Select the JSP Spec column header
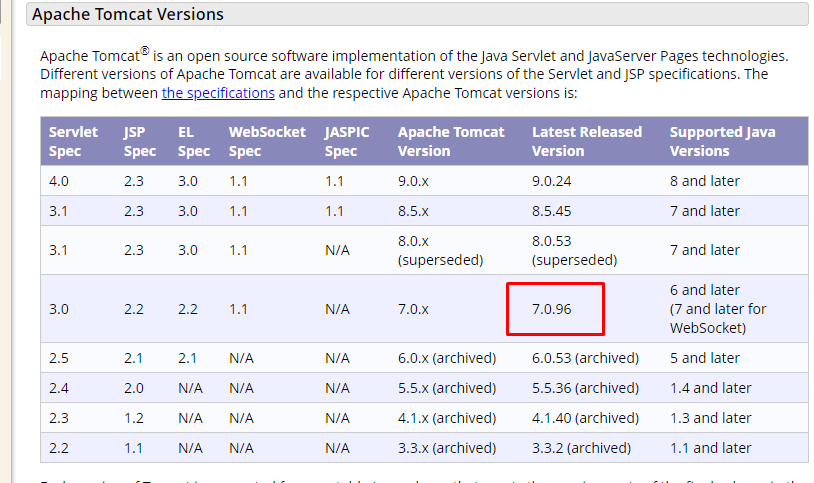The width and height of the screenshot is (814, 483). coord(140,141)
